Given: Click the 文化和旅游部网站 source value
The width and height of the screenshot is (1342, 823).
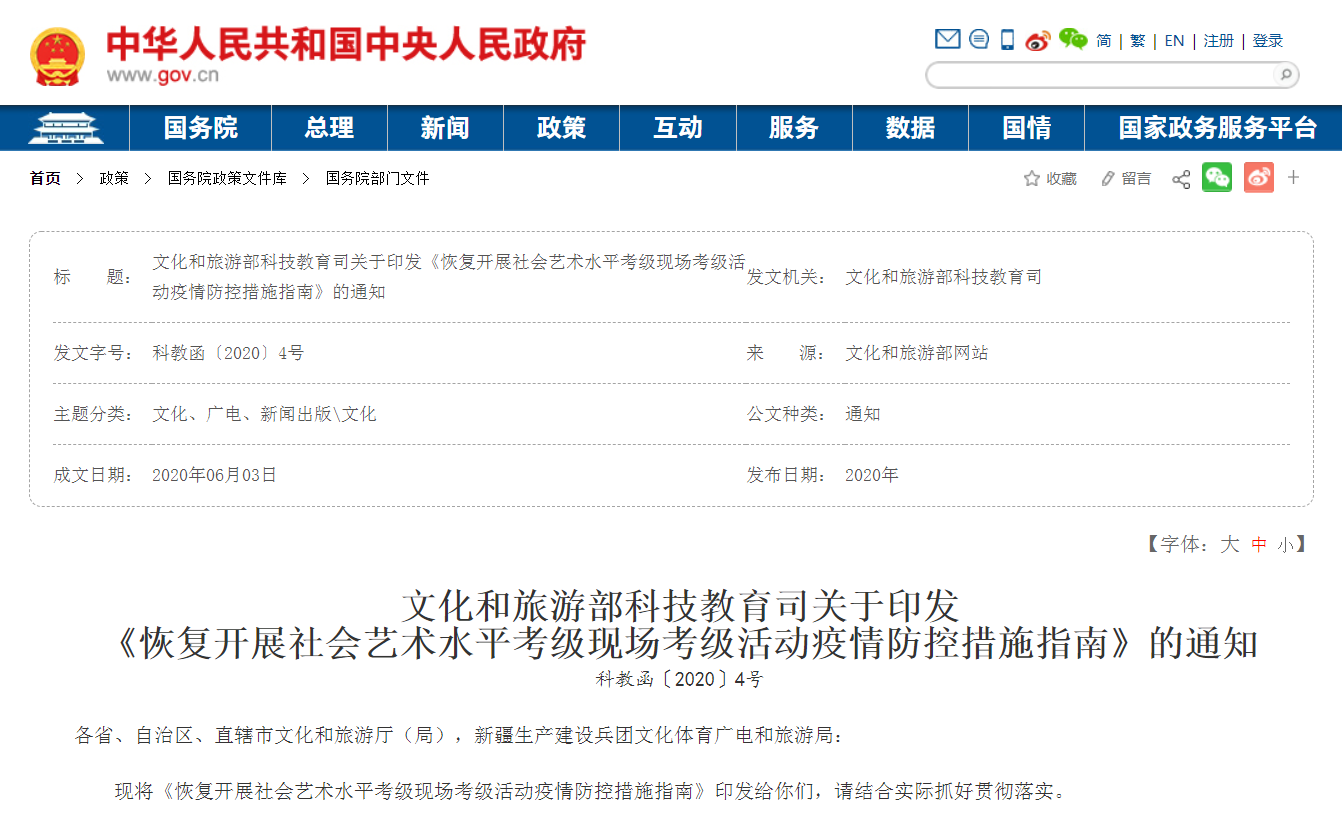Looking at the screenshot, I should pos(916,353).
